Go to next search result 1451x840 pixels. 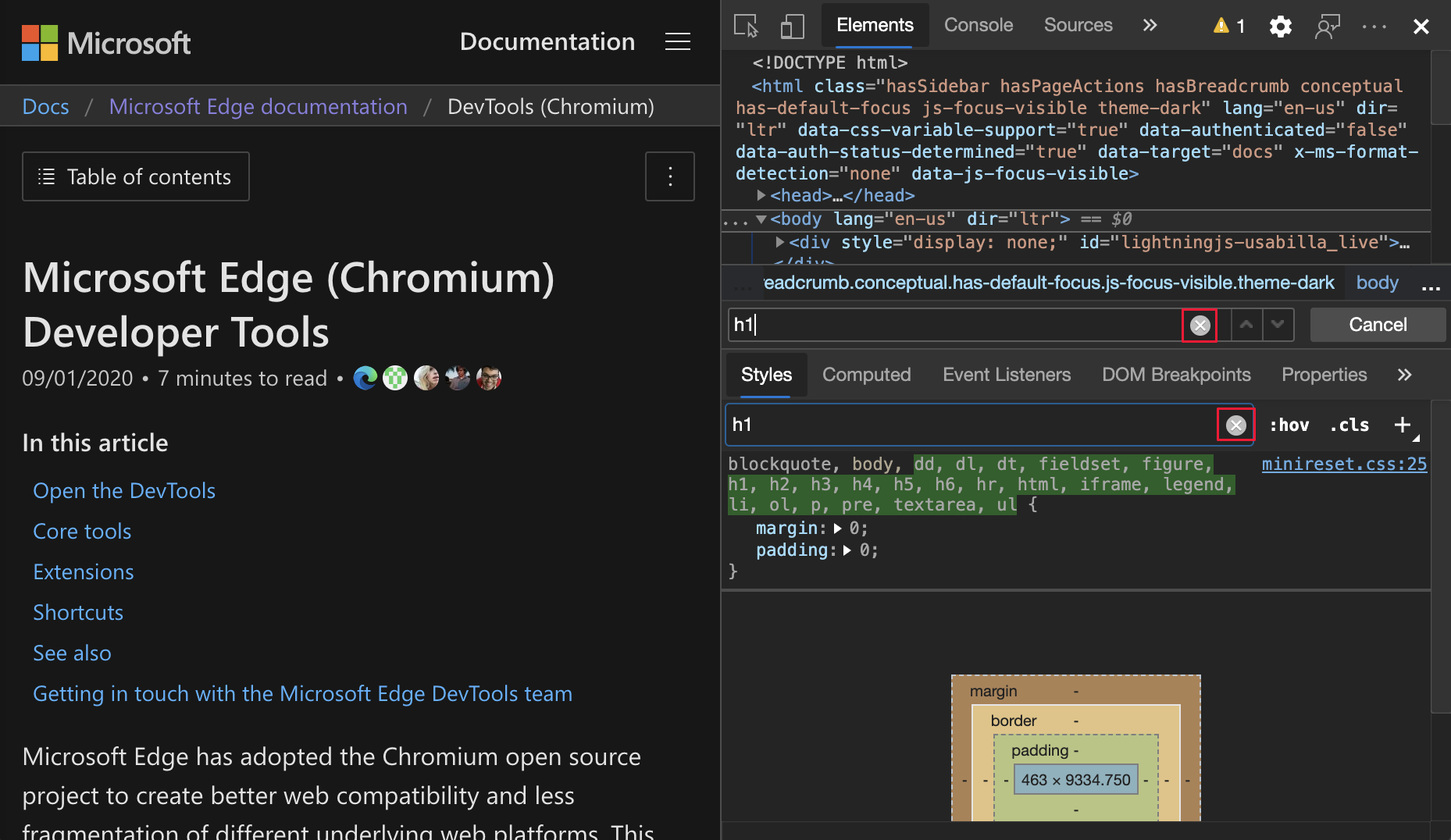click(x=1278, y=325)
